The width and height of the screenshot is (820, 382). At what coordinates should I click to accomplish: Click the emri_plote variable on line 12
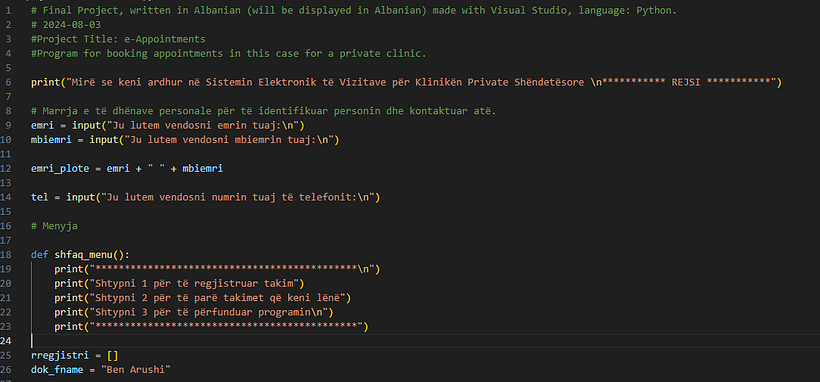[60, 168]
